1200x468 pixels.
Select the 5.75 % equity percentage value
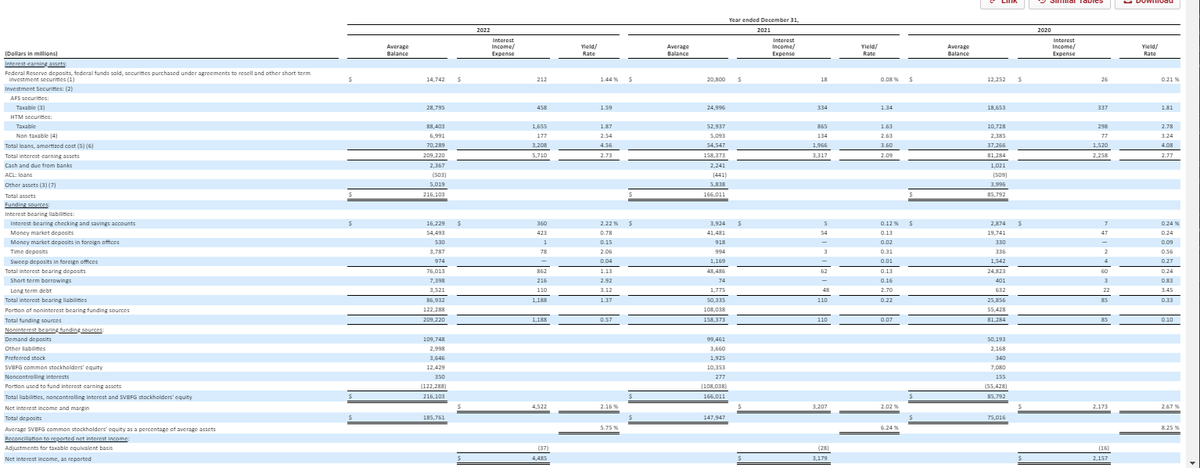coord(611,427)
